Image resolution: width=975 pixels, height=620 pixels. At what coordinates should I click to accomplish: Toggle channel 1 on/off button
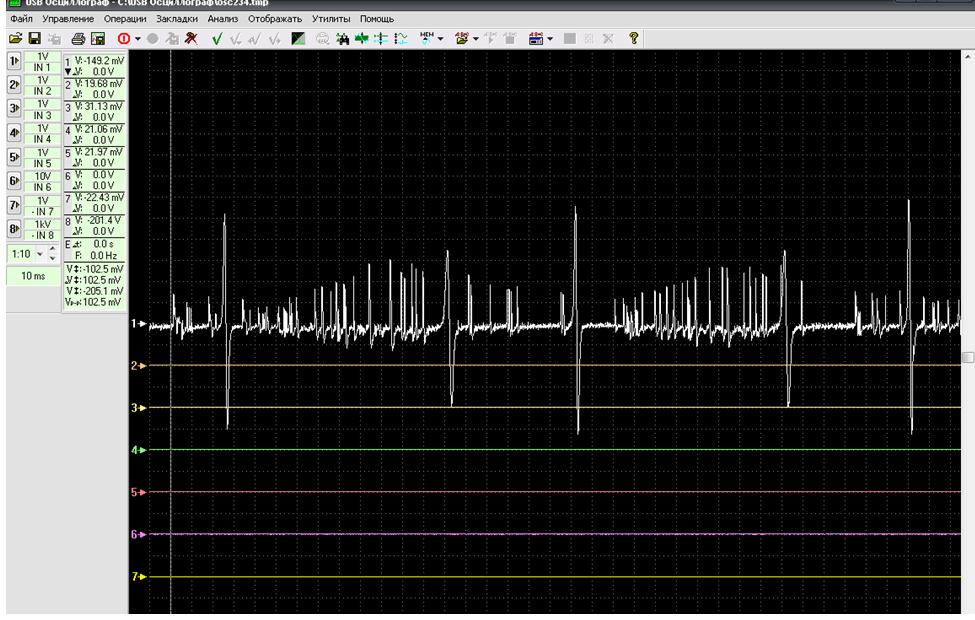point(14,61)
